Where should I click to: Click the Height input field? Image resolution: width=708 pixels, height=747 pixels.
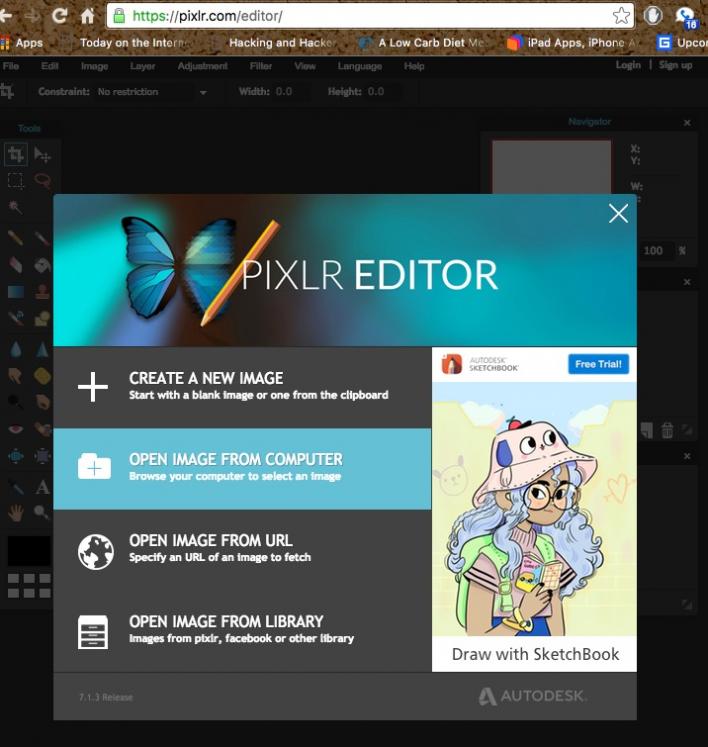click(384, 91)
